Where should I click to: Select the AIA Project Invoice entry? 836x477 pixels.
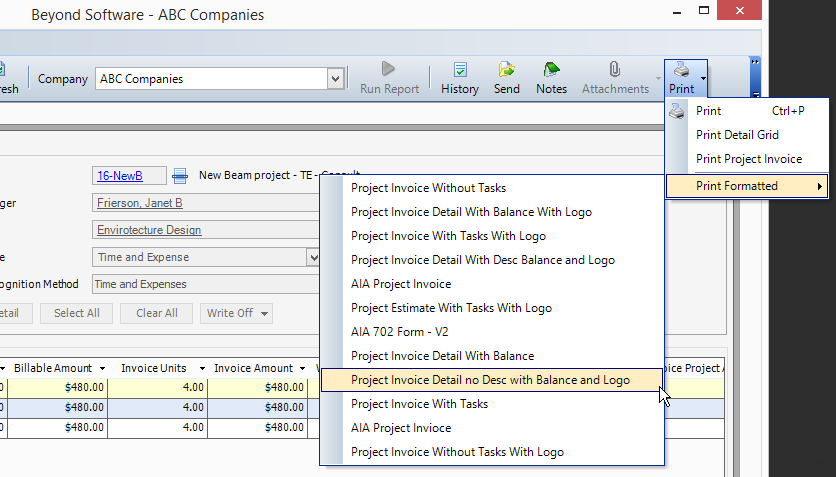coord(492,284)
